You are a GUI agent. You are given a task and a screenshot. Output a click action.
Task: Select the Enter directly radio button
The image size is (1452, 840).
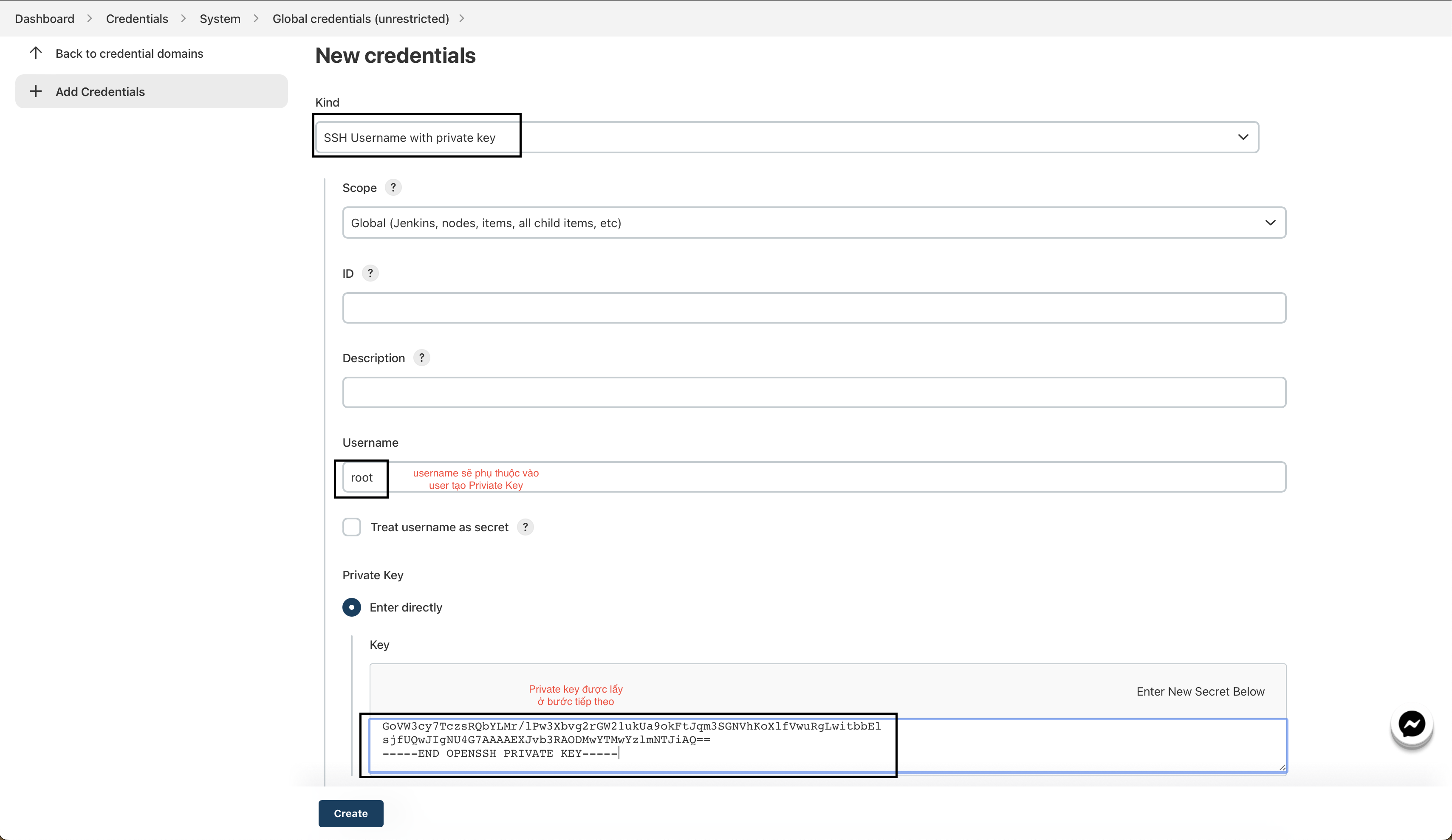[x=351, y=607]
